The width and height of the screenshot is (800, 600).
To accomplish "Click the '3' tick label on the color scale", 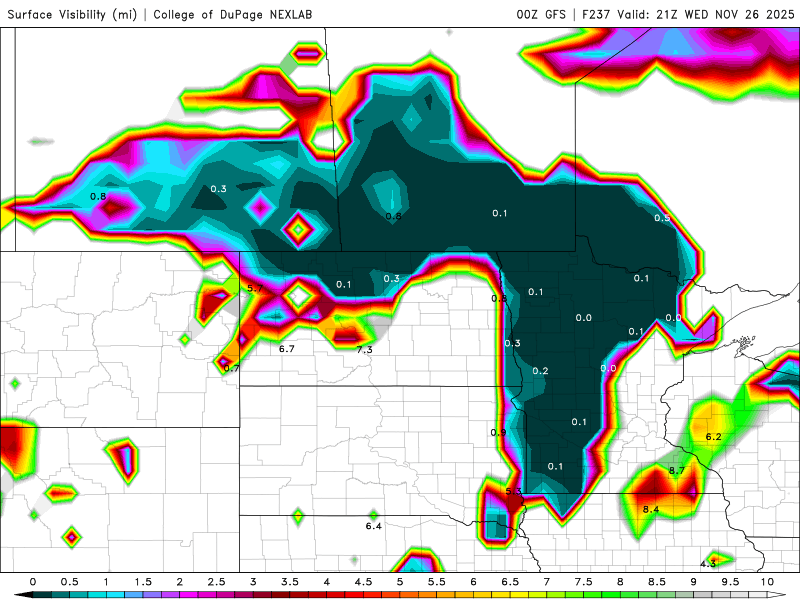I will tap(253, 582).
